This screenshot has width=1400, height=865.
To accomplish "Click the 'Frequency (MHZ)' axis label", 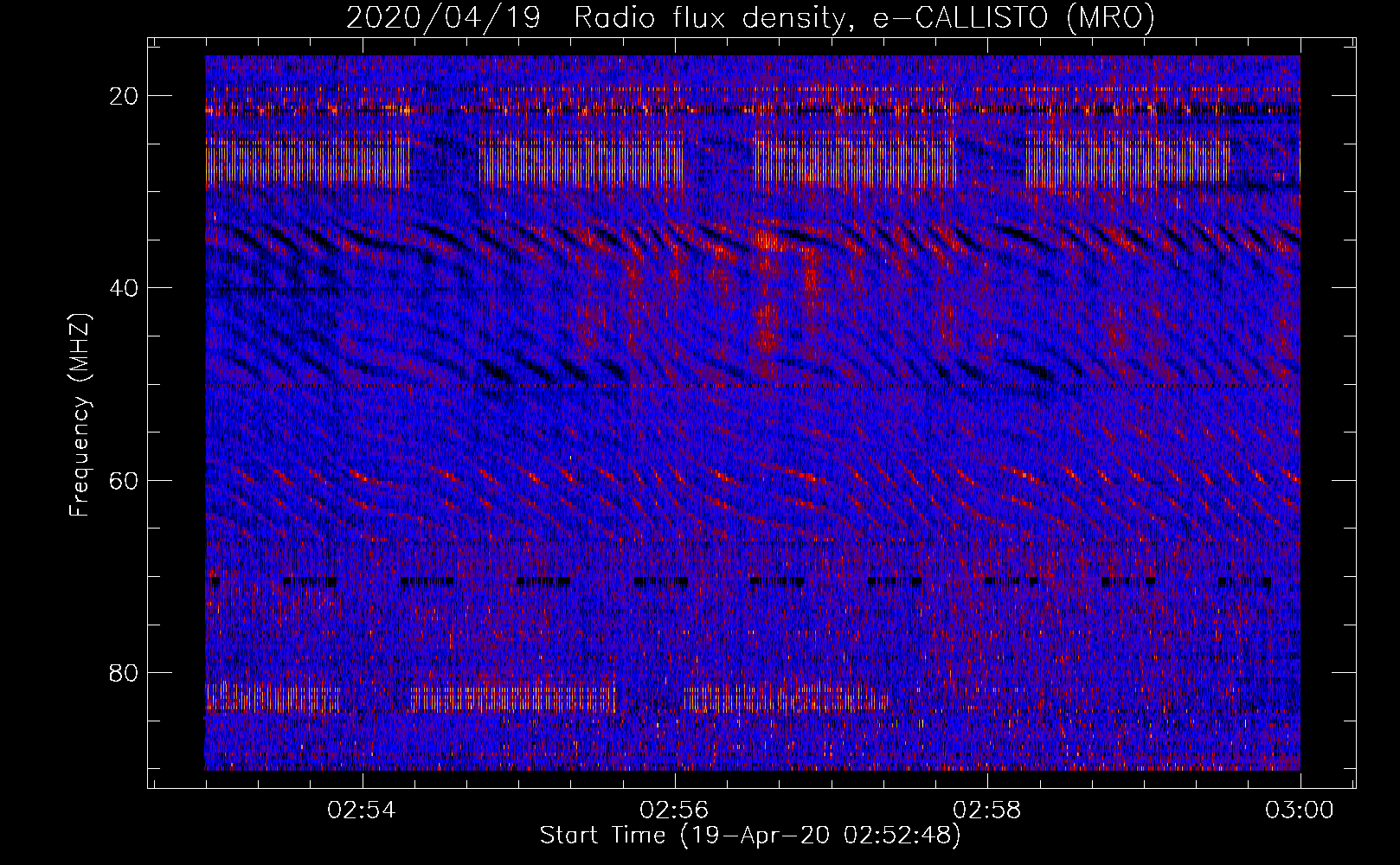I will (80, 414).
